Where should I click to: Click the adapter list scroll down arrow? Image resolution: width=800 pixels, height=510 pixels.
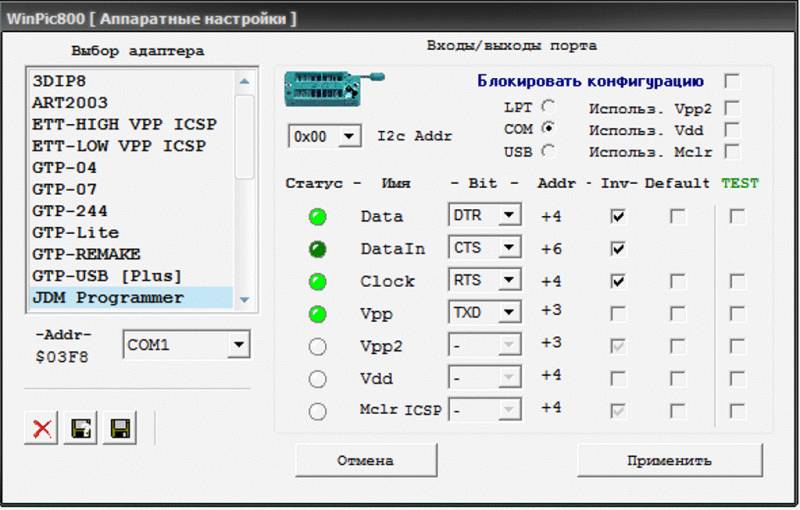point(244,299)
